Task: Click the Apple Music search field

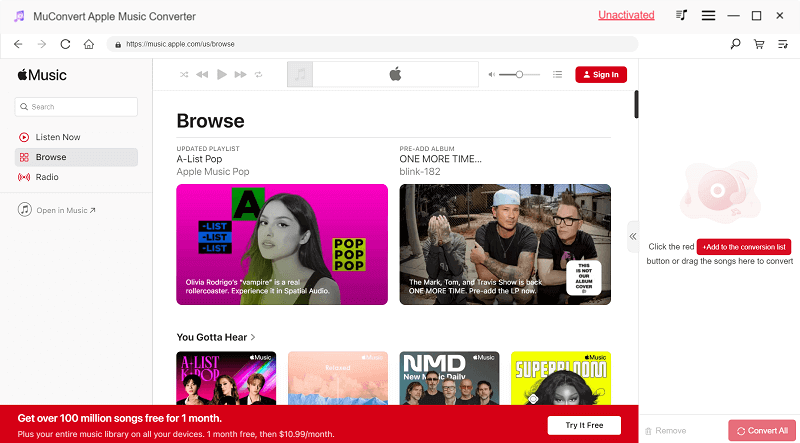Action: pos(77,107)
